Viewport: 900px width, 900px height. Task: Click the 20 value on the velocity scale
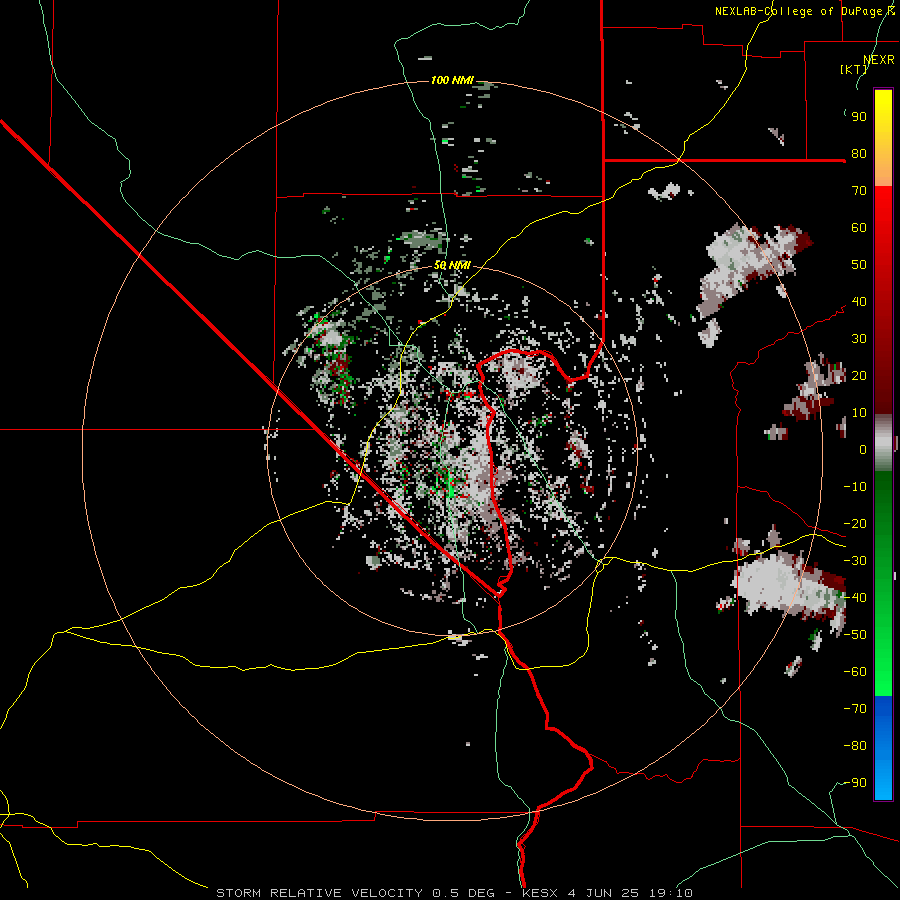859,375
